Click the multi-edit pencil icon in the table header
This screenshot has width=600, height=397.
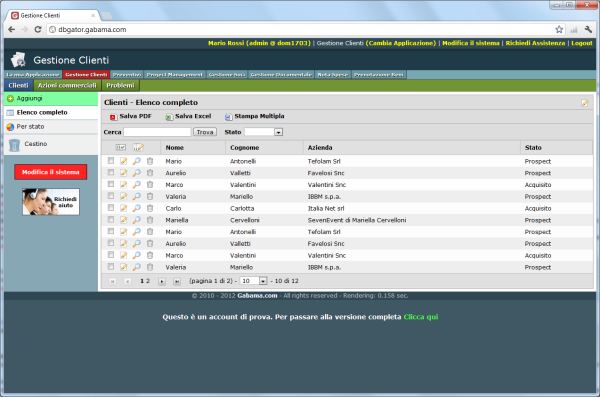click(x=138, y=147)
